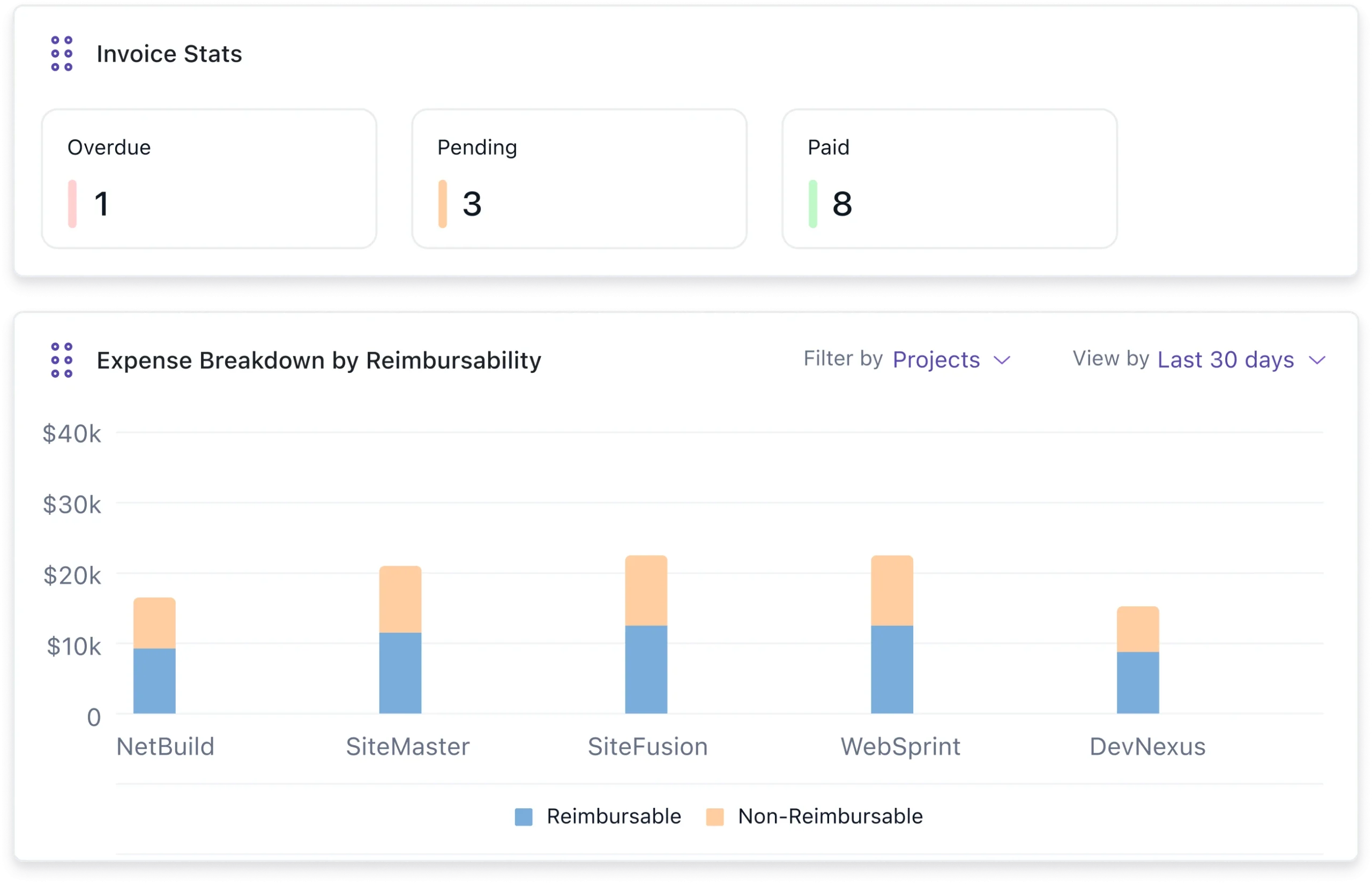Click chevron beside Last 30 days
Viewport: 1372px width, 893px height.
(1317, 361)
